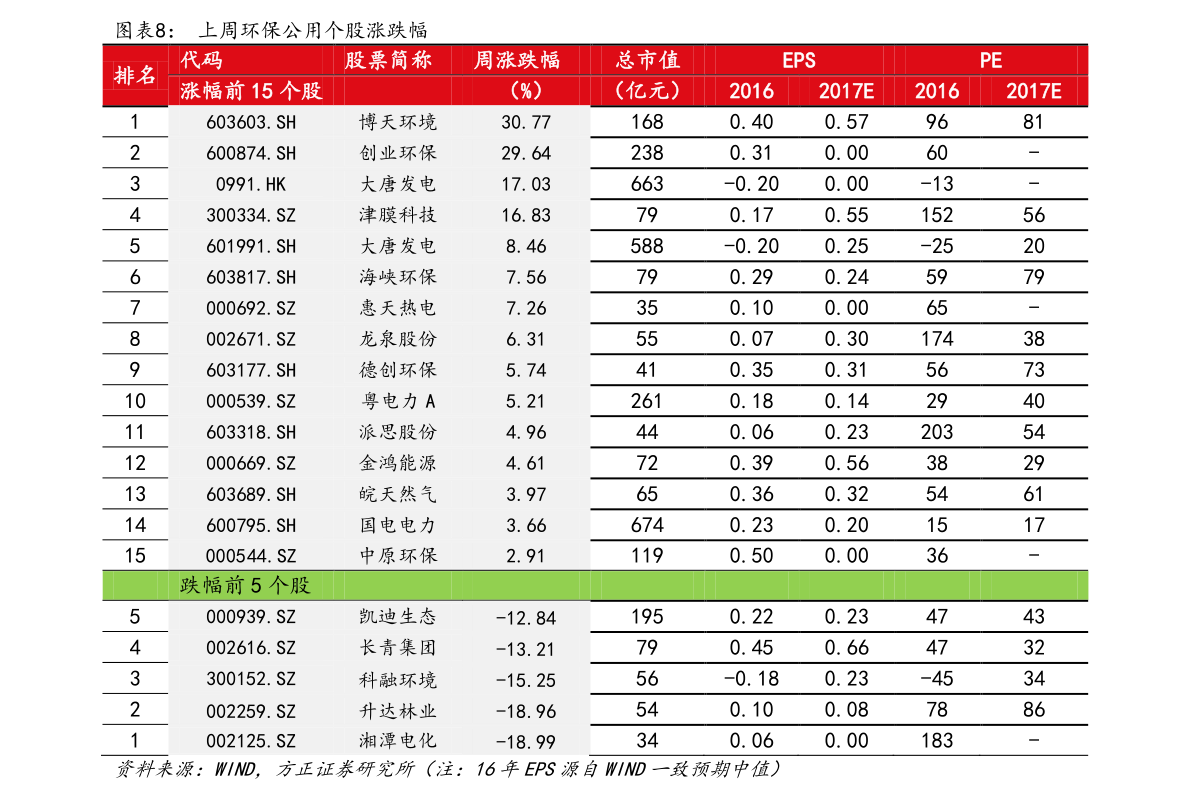This screenshot has height=799, width=1191.
Task: Click stock name 派思股份
Action: pos(398,432)
